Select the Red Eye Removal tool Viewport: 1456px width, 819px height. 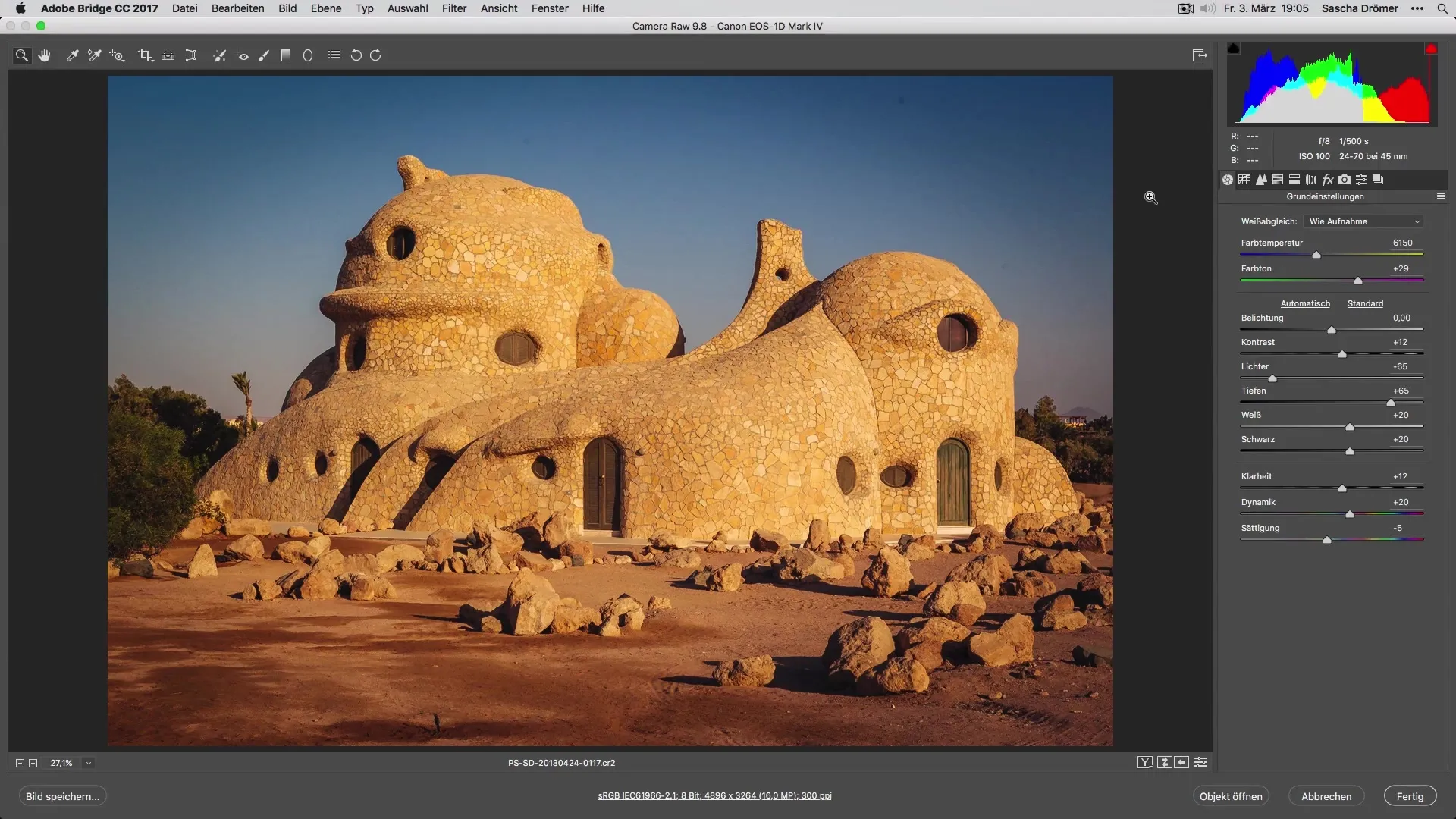coord(241,55)
